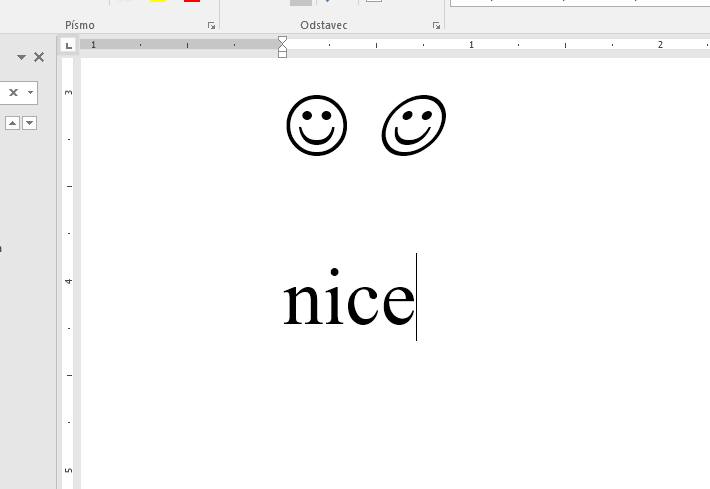
Task: Click the tab stop selector on the ruler
Action: click(68, 45)
